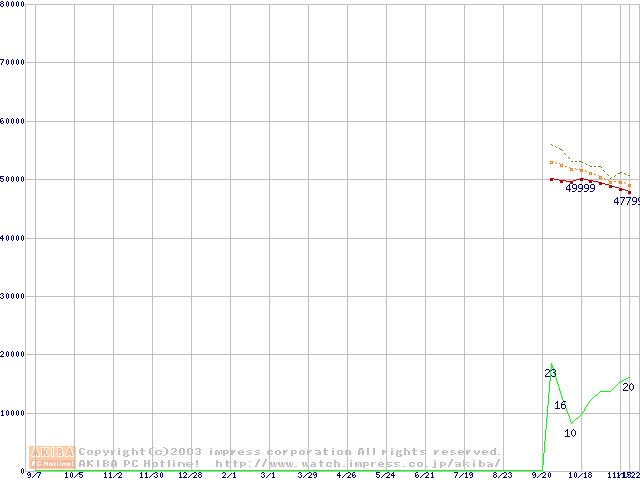
Task: Select the 5/24 date axis label
Action: [x=385, y=476]
